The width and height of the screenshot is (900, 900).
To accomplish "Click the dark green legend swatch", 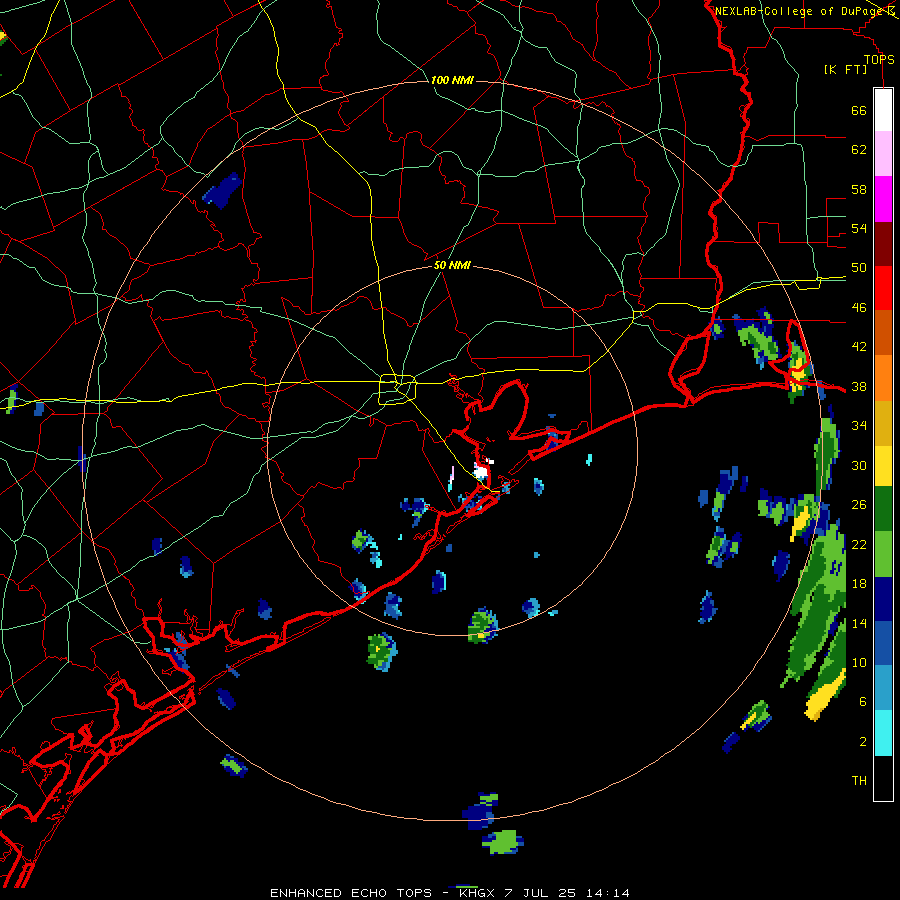I will coord(883,509).
